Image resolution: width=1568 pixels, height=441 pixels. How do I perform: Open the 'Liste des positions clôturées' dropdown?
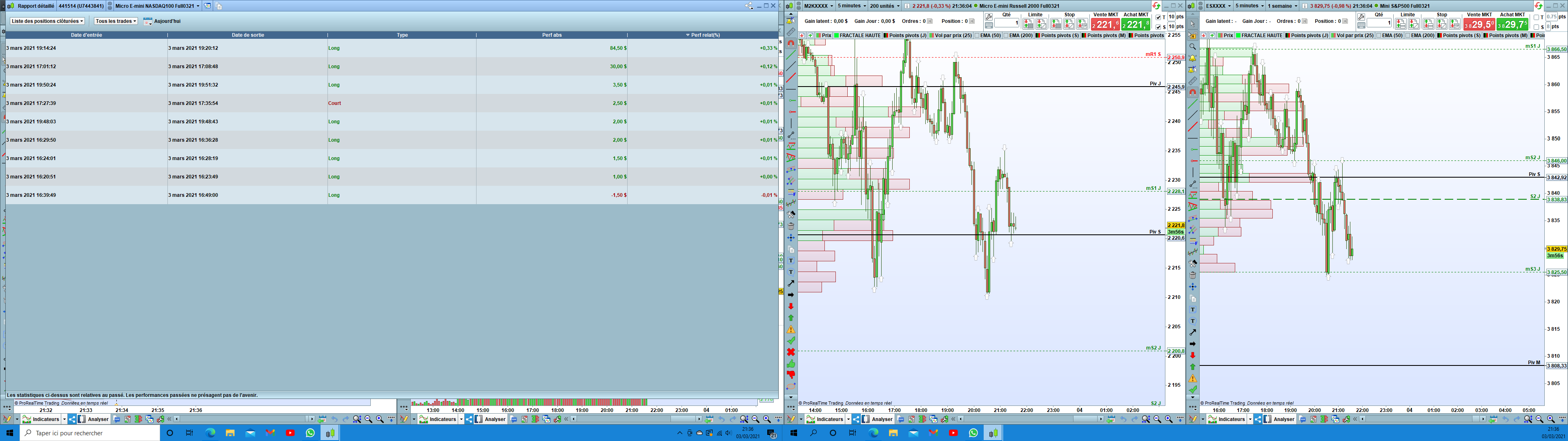(47, 21)
